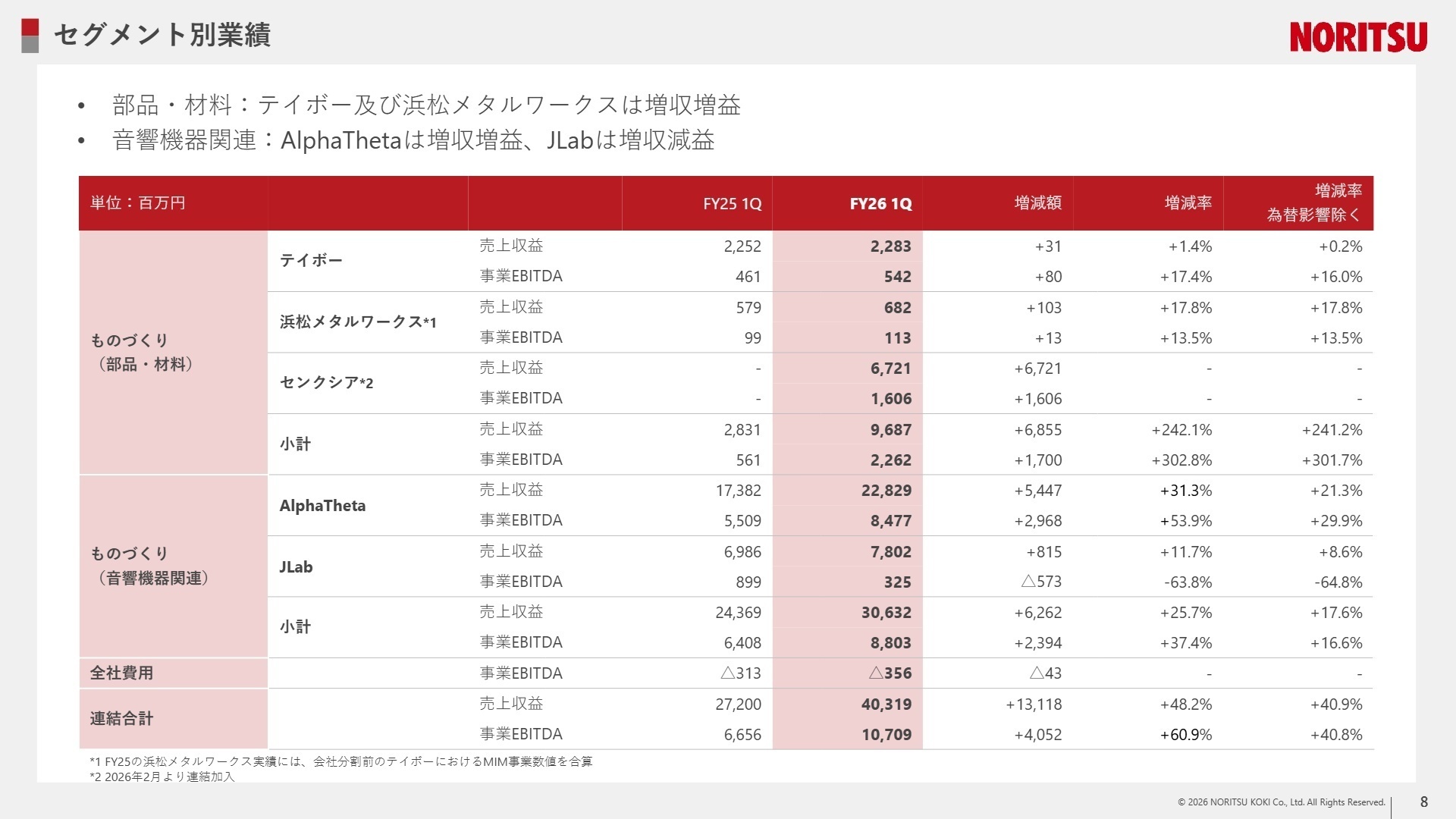
Task: Click value 6,721 in FY26 1Q column
Action: coord(890,369)
